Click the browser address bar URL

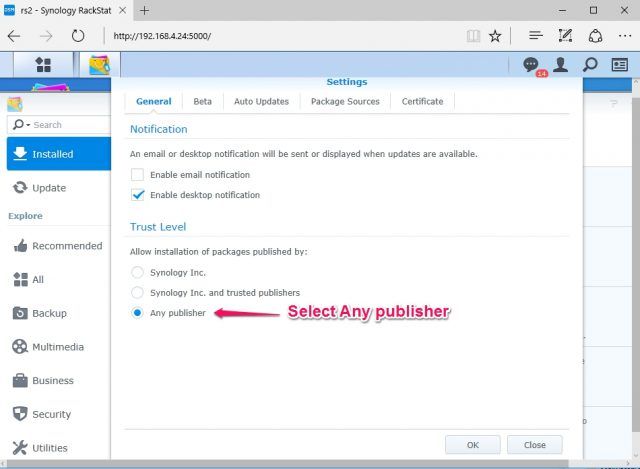point(162,36)
